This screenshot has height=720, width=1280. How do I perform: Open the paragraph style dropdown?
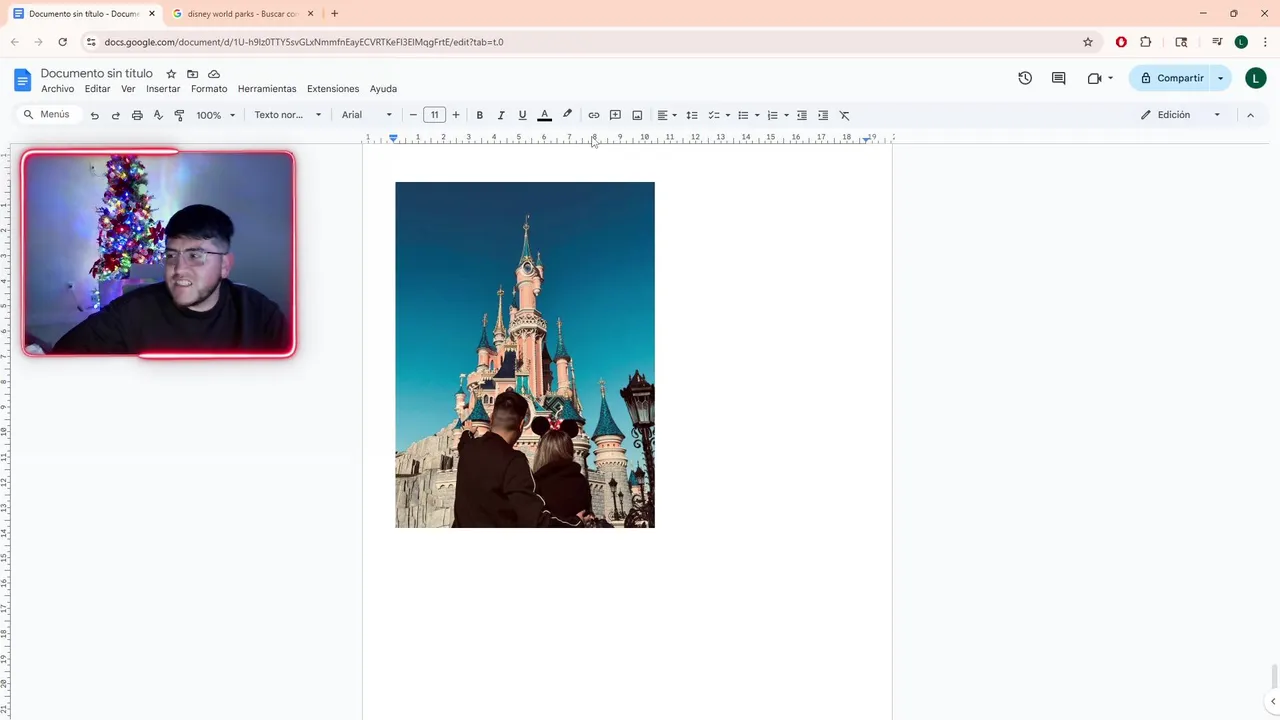[288, 115]
